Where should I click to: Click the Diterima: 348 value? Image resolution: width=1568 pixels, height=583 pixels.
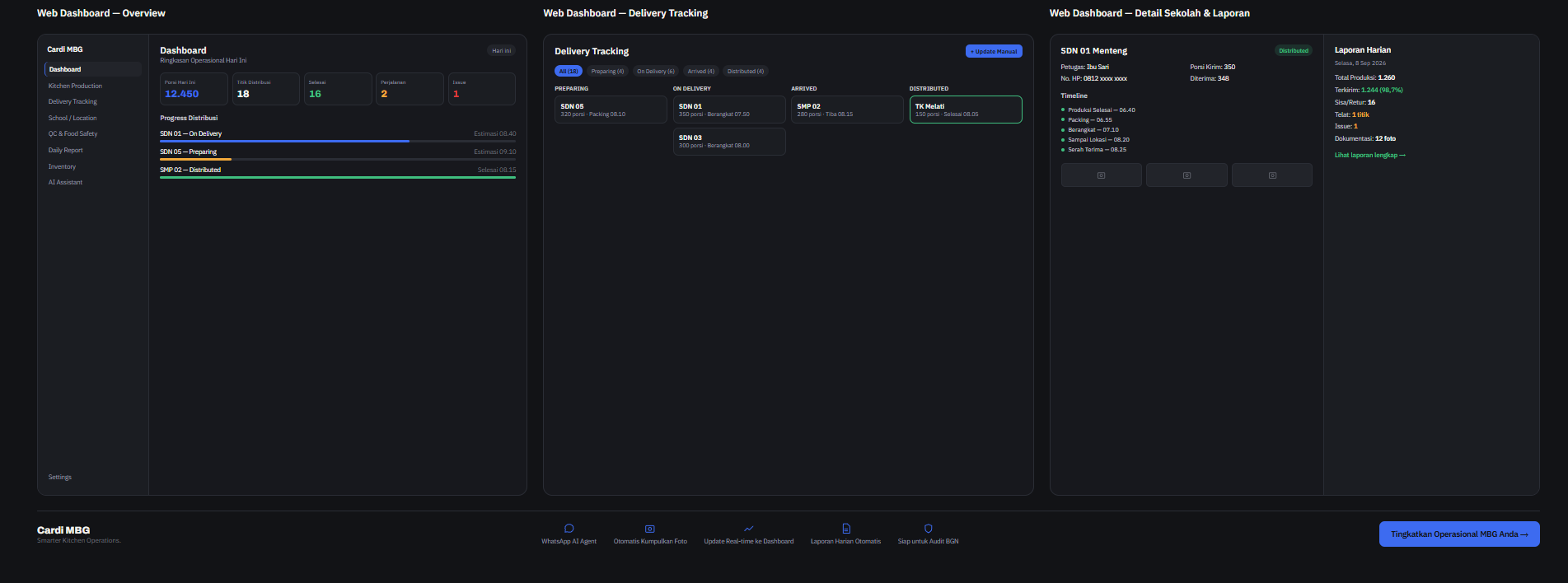click(x=1210, y=78)
